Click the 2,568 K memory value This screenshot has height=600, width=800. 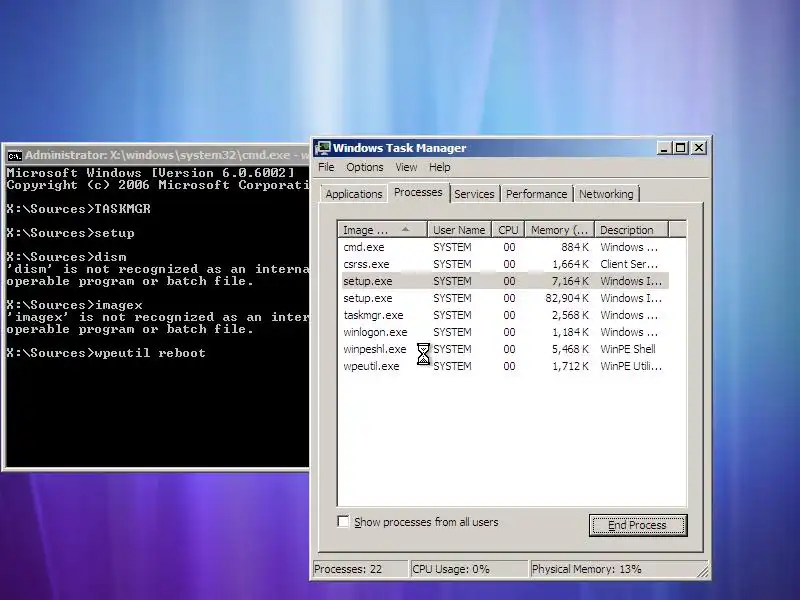point(570,315)
